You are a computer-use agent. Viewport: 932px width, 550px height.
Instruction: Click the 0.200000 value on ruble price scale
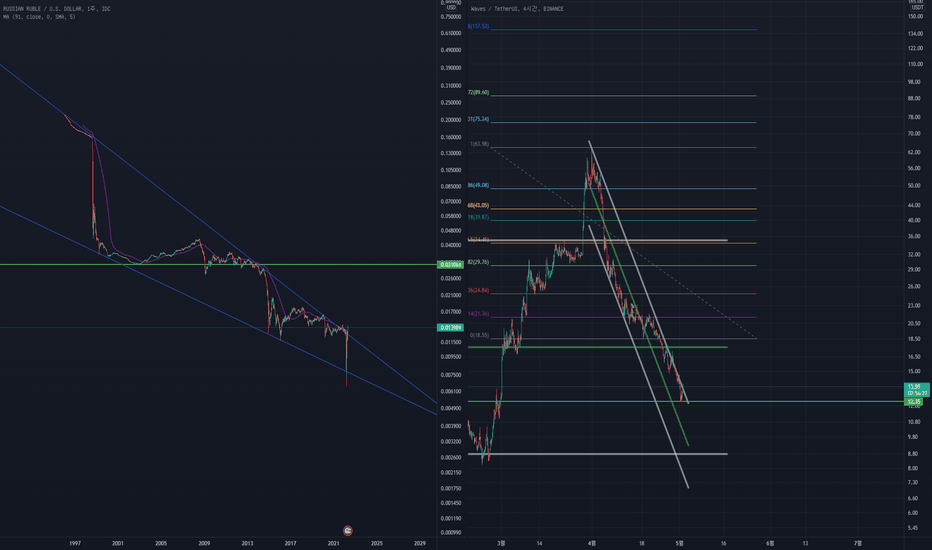tap(451, 120)
